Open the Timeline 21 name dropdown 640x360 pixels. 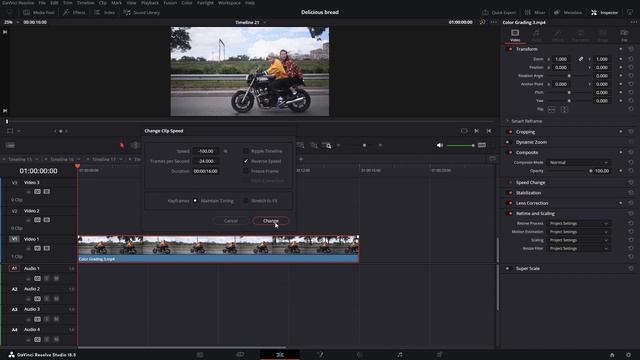coord(251,22)
